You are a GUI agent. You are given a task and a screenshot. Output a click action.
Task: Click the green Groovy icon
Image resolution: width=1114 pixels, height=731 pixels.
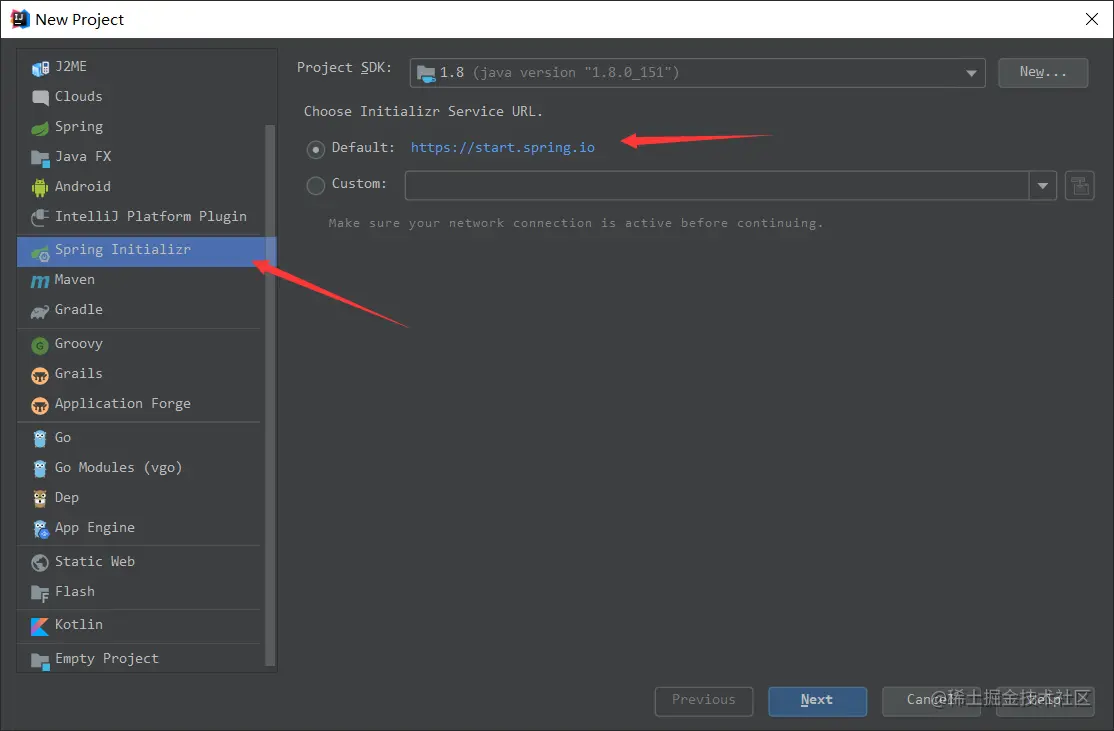(40, 345)
